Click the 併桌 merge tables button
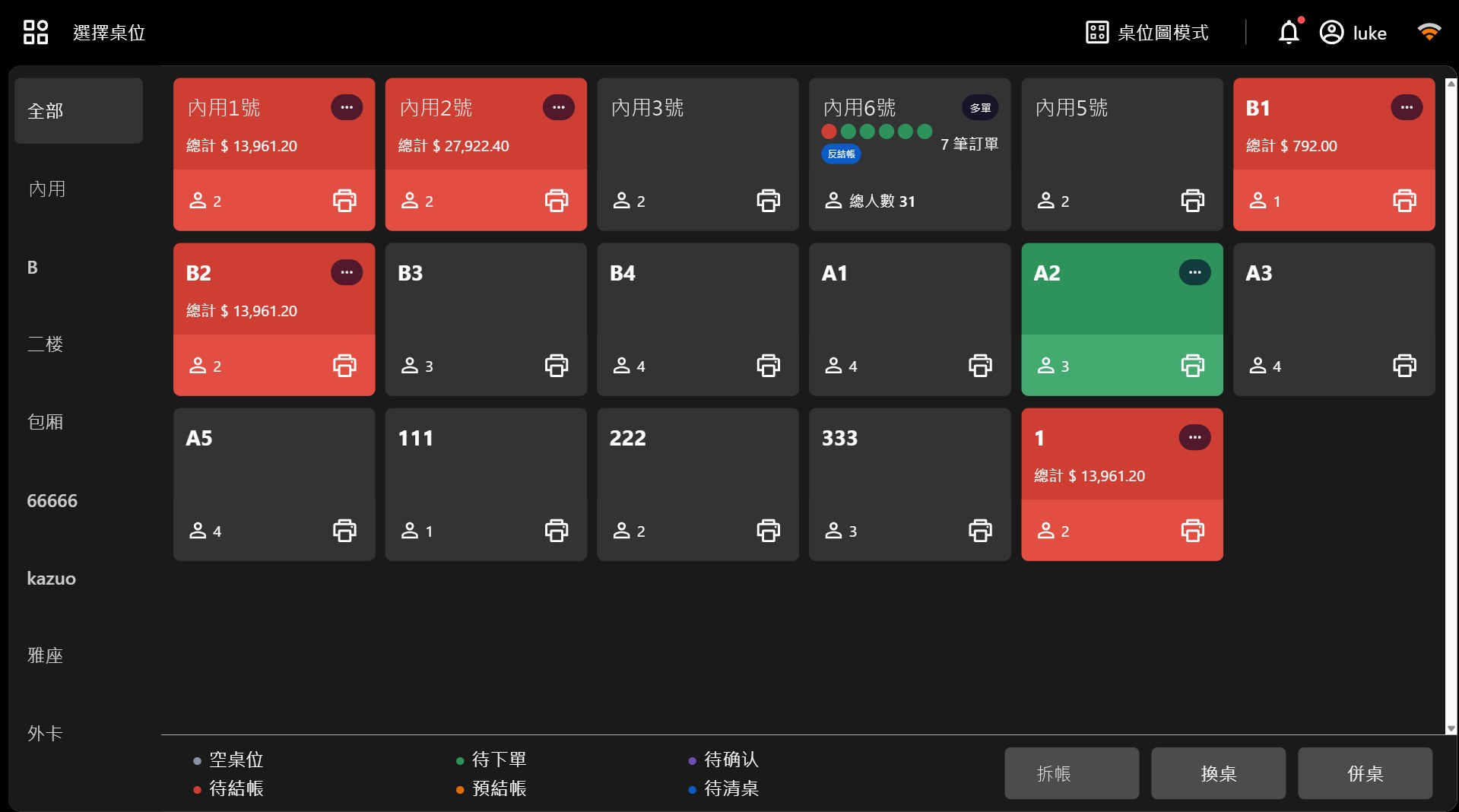This screenshot has width=1459, height=812. point(1365,773)
